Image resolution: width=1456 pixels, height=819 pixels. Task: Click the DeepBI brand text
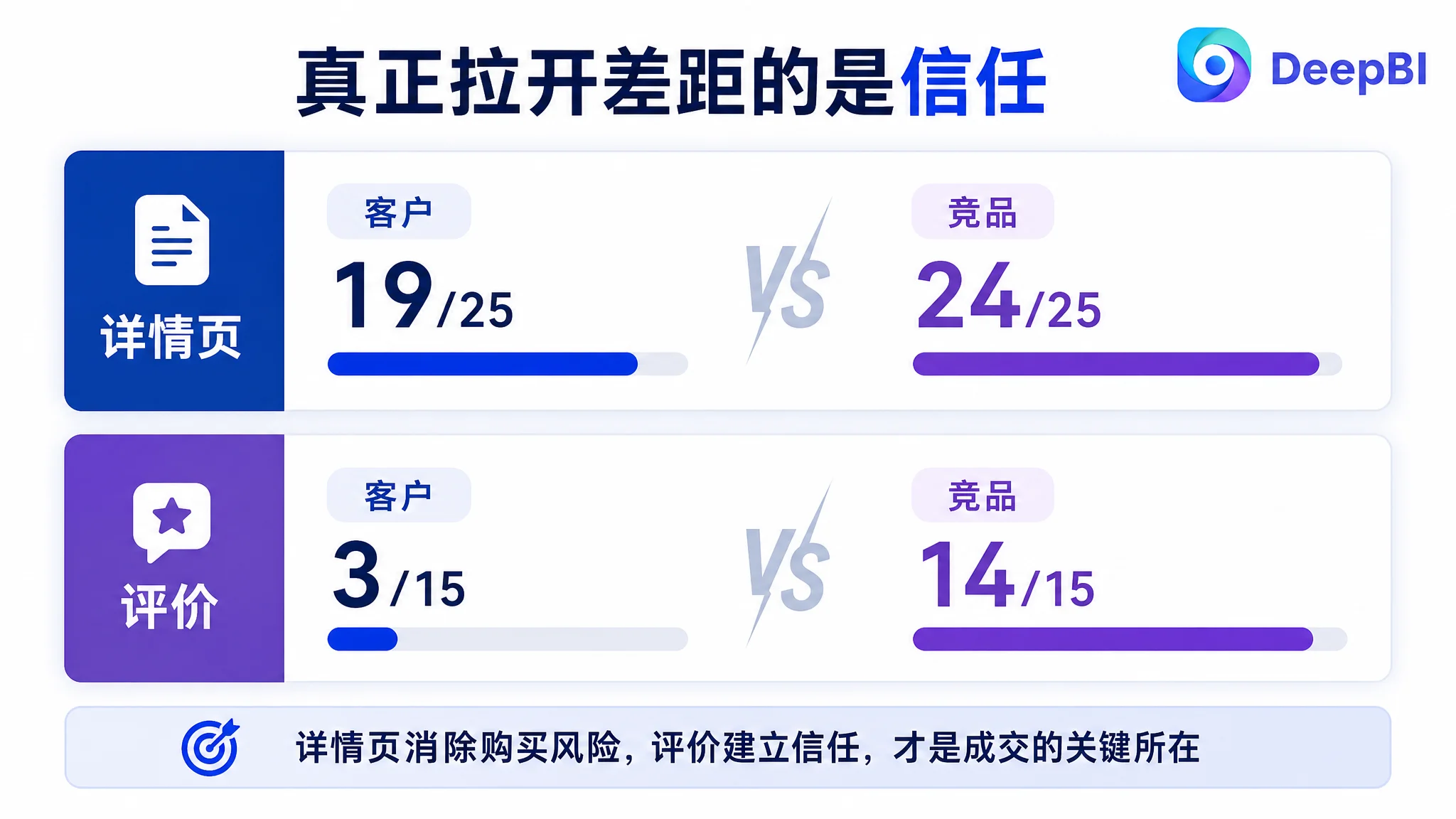(1348, 70)
